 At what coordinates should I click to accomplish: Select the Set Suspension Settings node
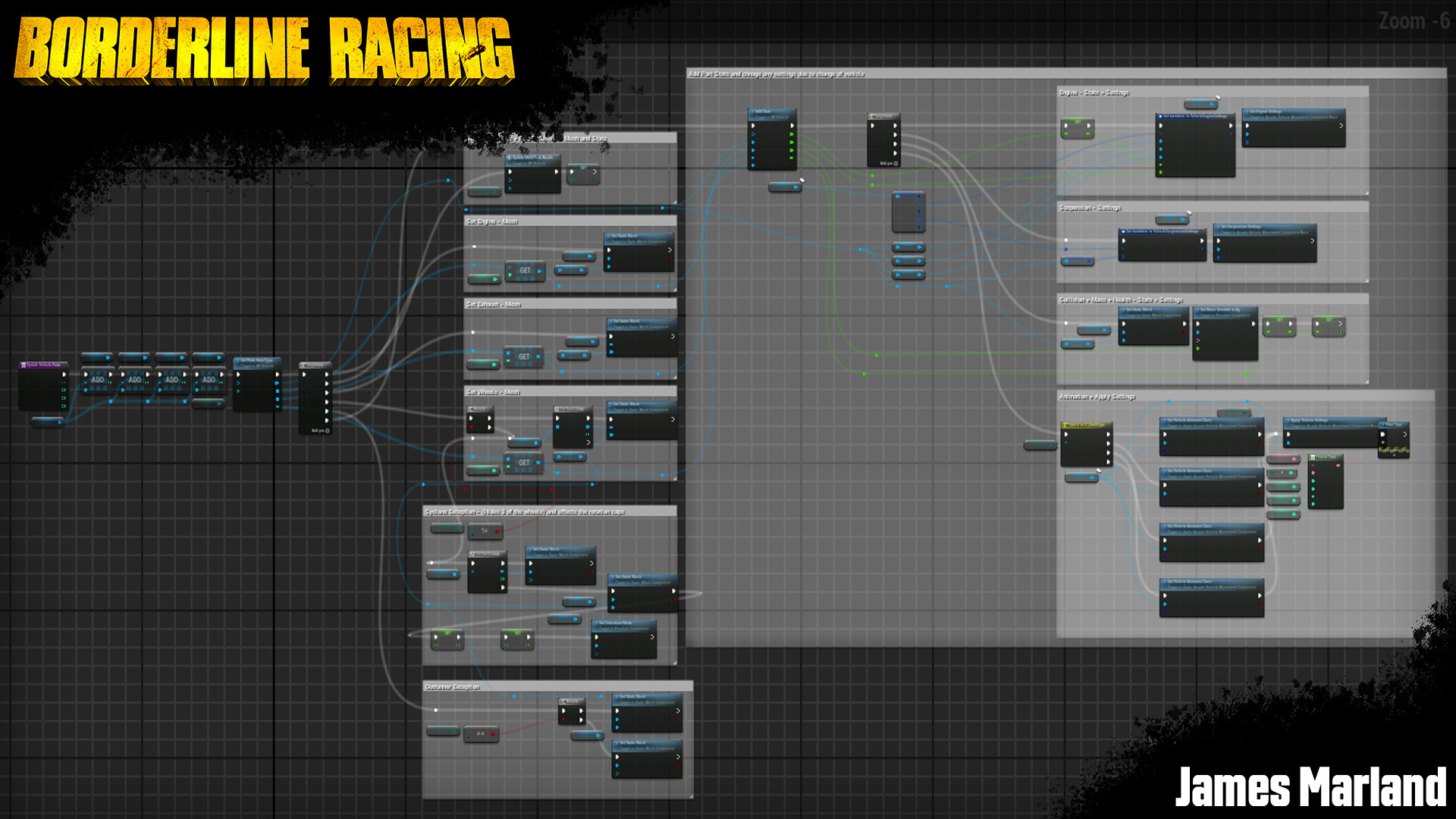[x=1265, y=243]
